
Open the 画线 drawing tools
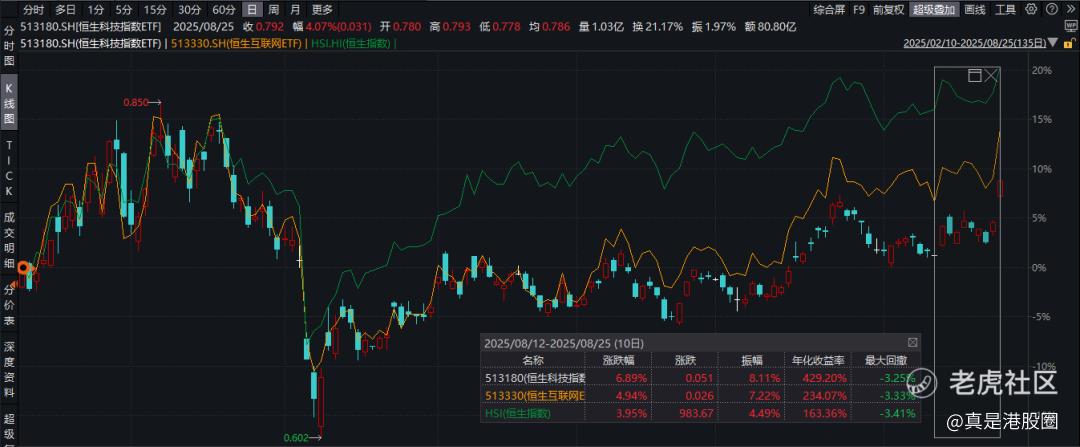[975, 9]
